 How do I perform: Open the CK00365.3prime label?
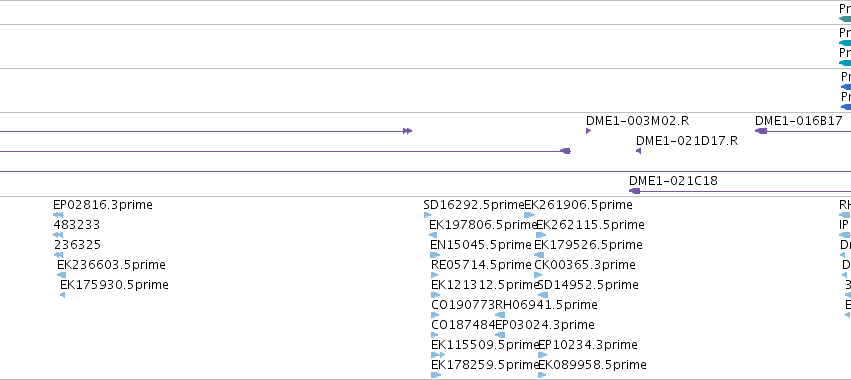pyautogui.click(x=585, y=265)
